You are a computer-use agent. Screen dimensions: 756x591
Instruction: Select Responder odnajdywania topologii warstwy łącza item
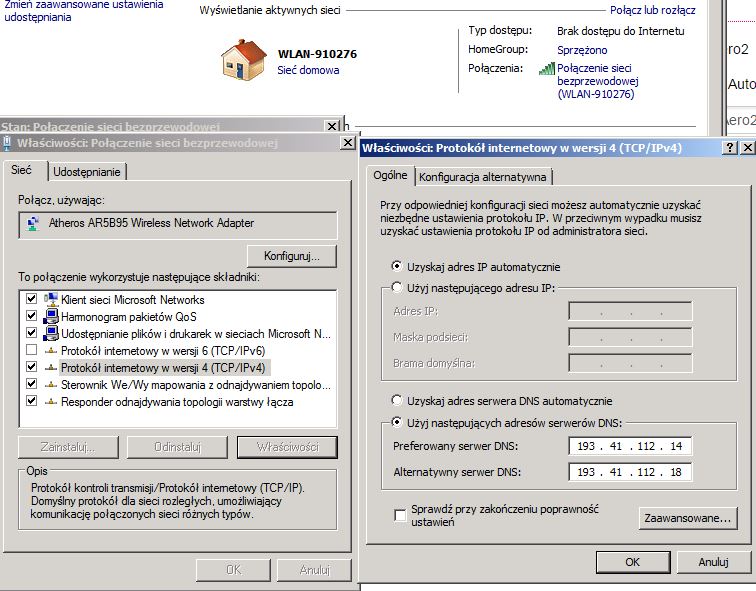click(x=176, y=402)
